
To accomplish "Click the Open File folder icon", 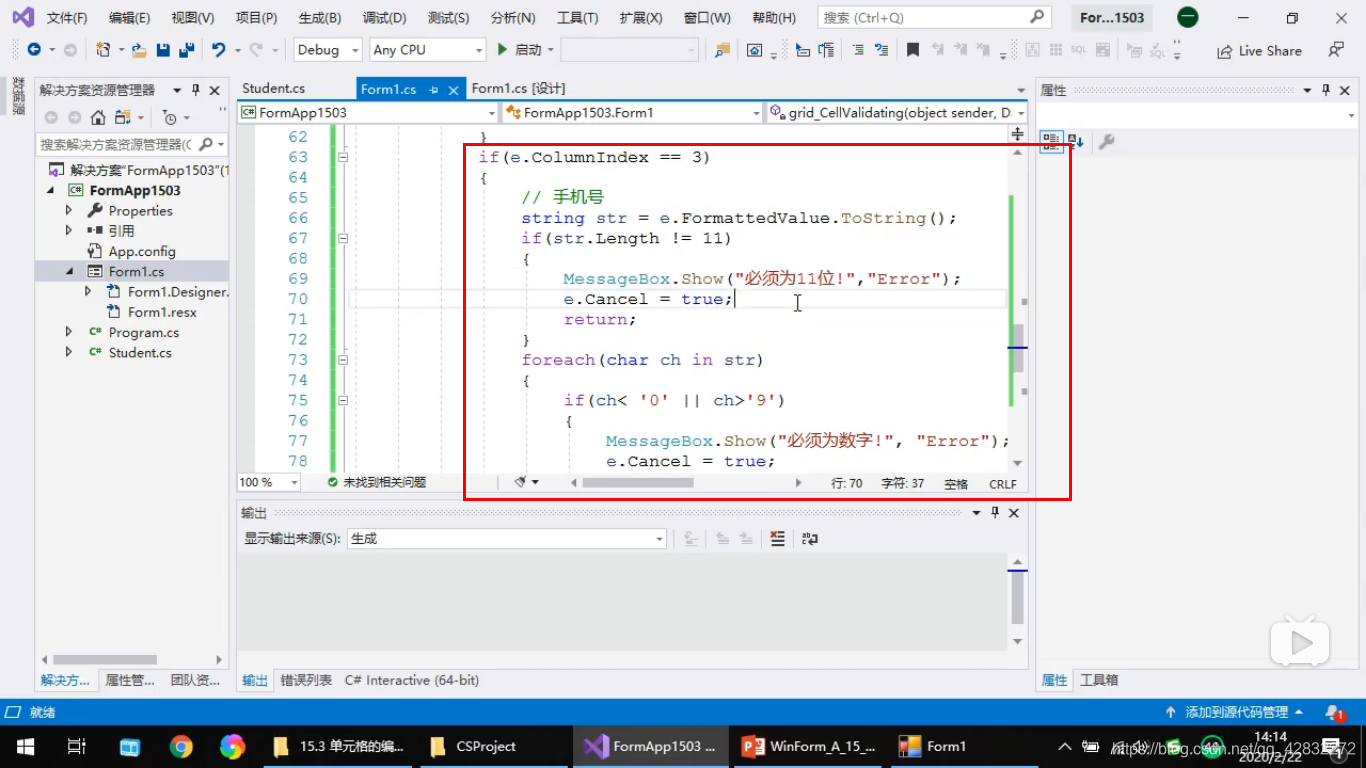I will pos(139,50).
